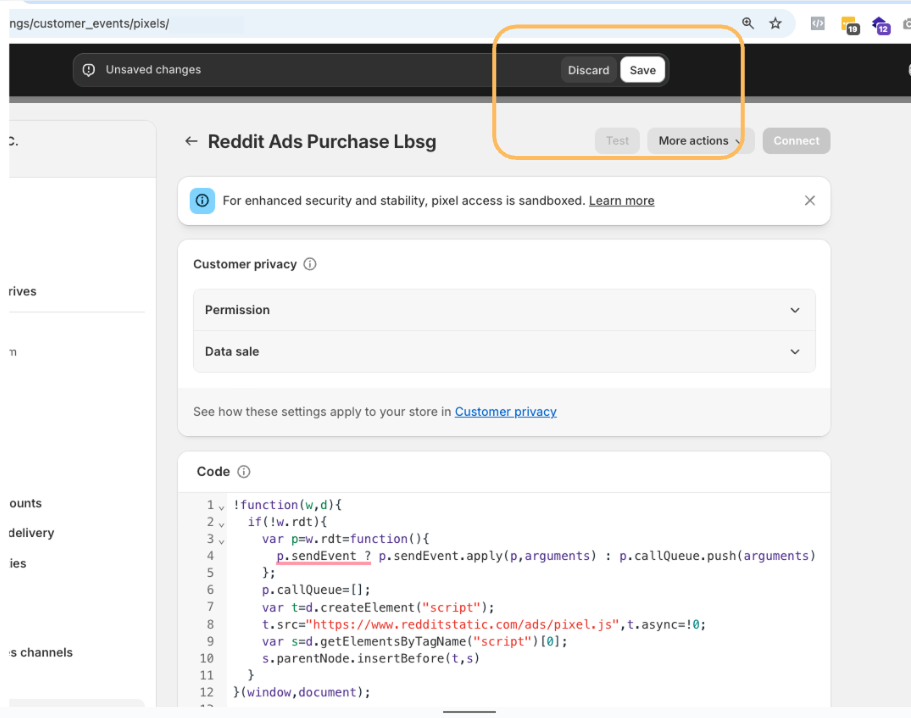Open the code-brackets browser extension icon
This screenshot has width=911, height=718.
(817, 23)
